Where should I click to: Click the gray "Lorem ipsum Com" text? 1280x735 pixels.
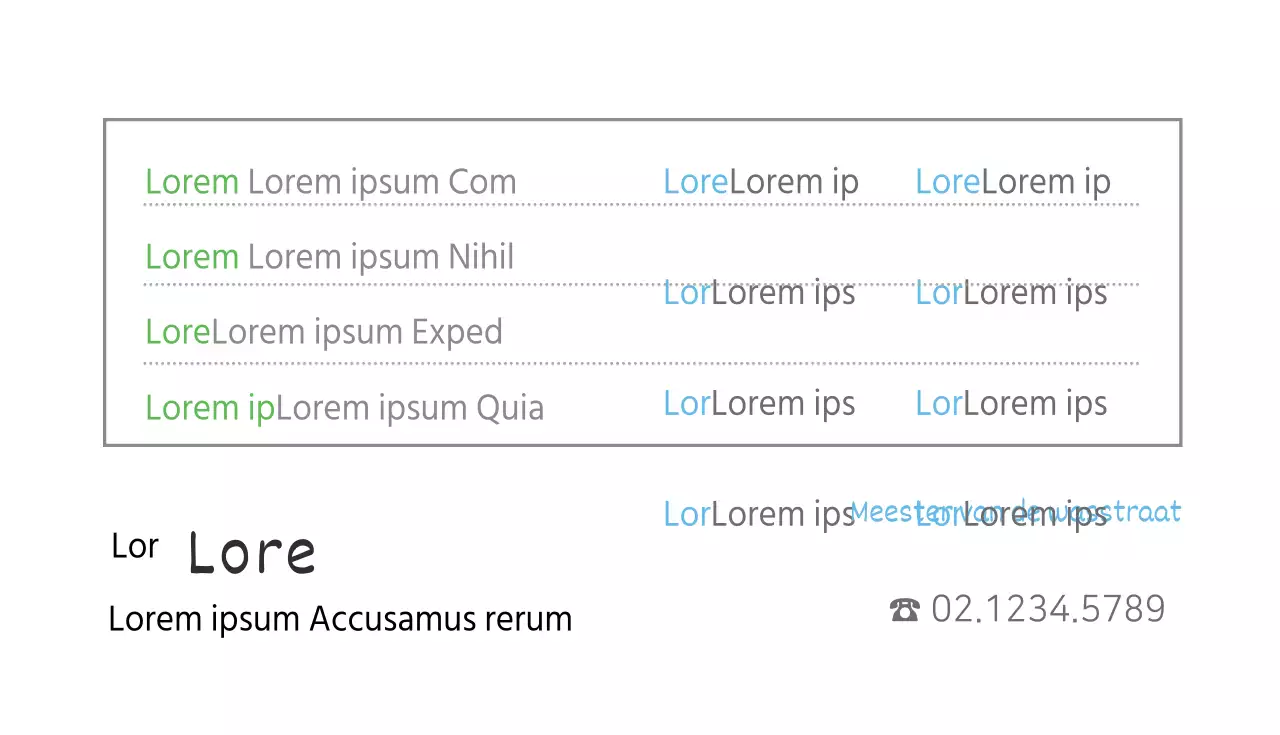coord(382,182)
